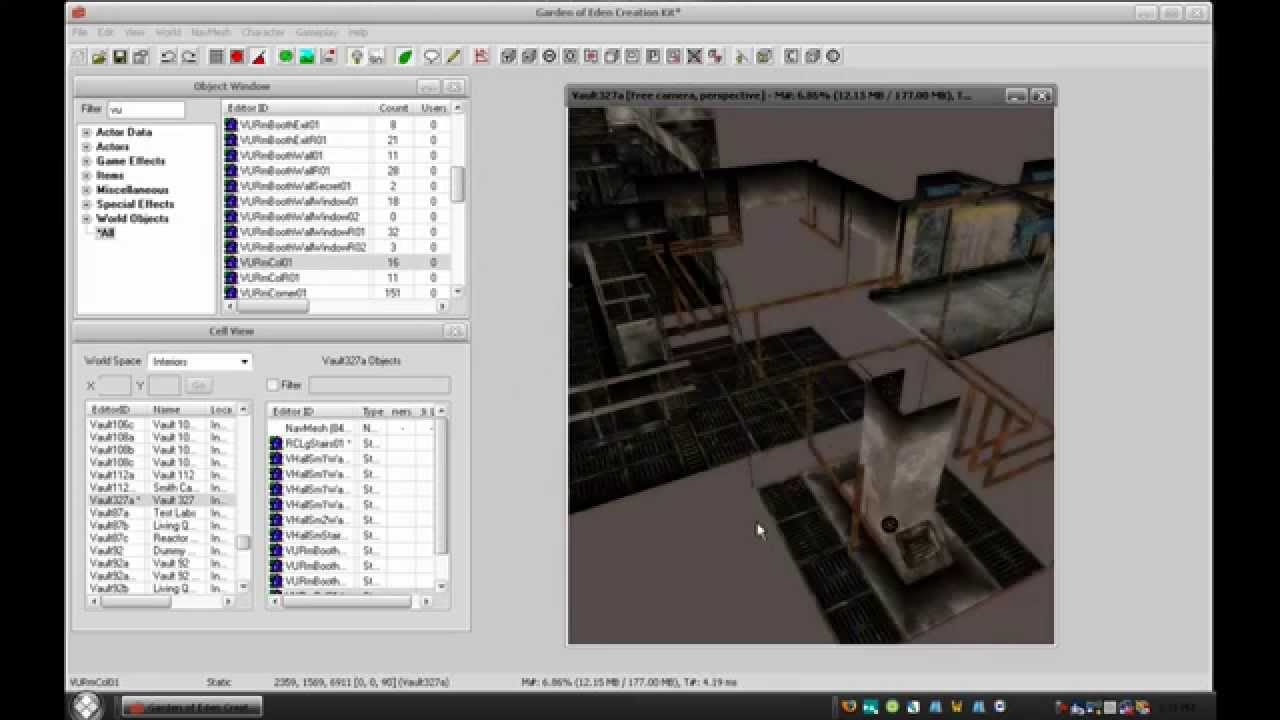Expand the Actors tree node

click(x=87, y=147)
